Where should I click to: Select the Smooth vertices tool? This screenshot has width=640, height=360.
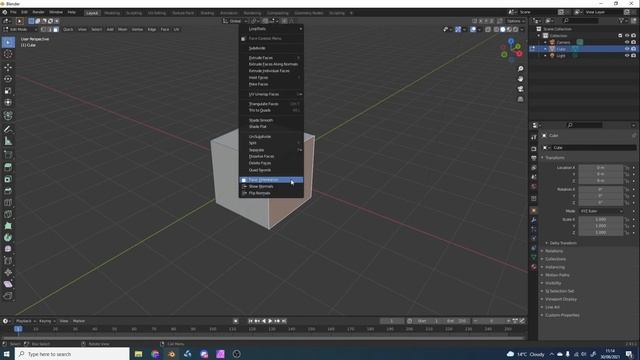point(8,249)
